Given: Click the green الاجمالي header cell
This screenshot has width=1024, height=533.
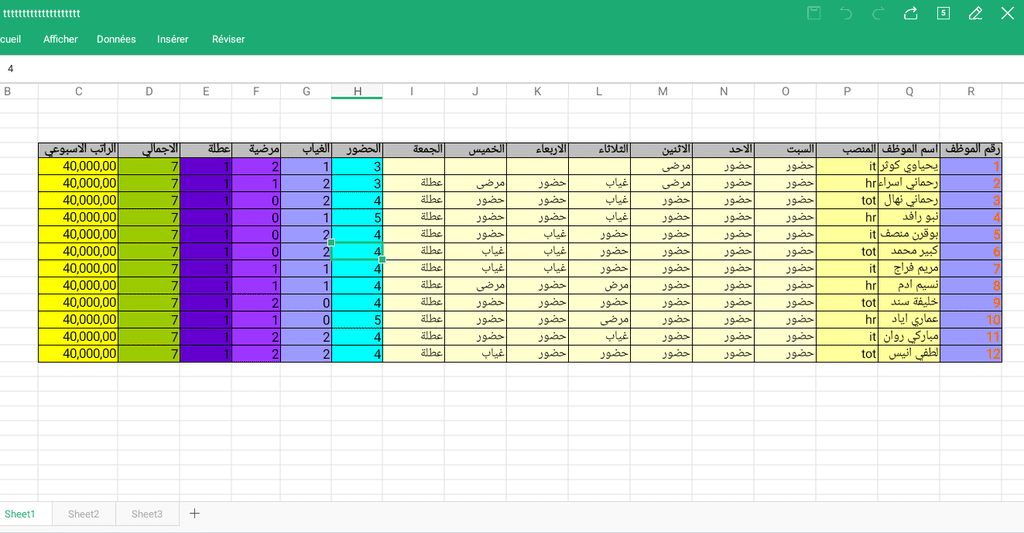Looking at the screenshot, I should [x=149, y=150].
